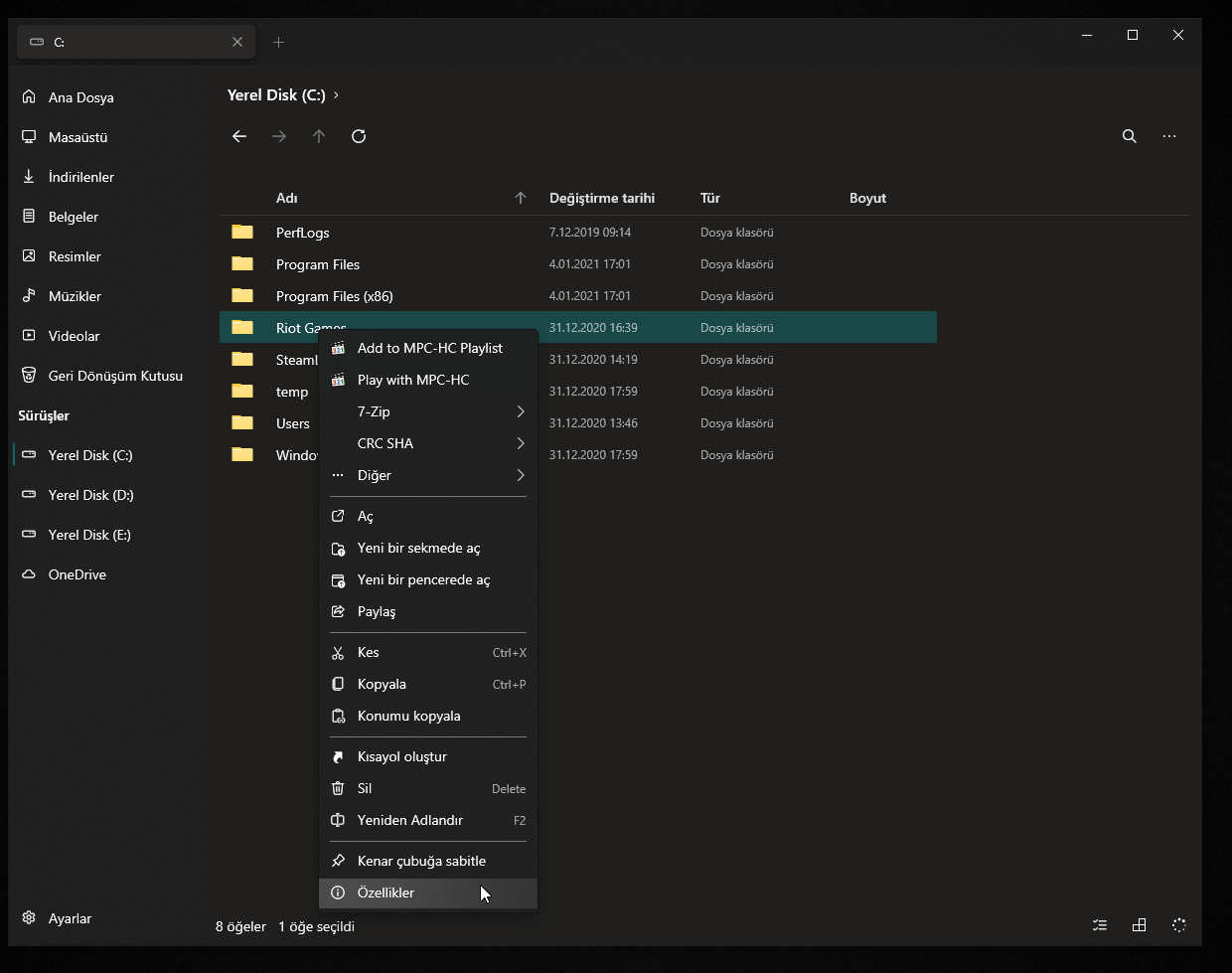The width and height of the screenshot is (1232, 973).
Task: Click the layout mode icon in status bar
Action: point(1140,925)
